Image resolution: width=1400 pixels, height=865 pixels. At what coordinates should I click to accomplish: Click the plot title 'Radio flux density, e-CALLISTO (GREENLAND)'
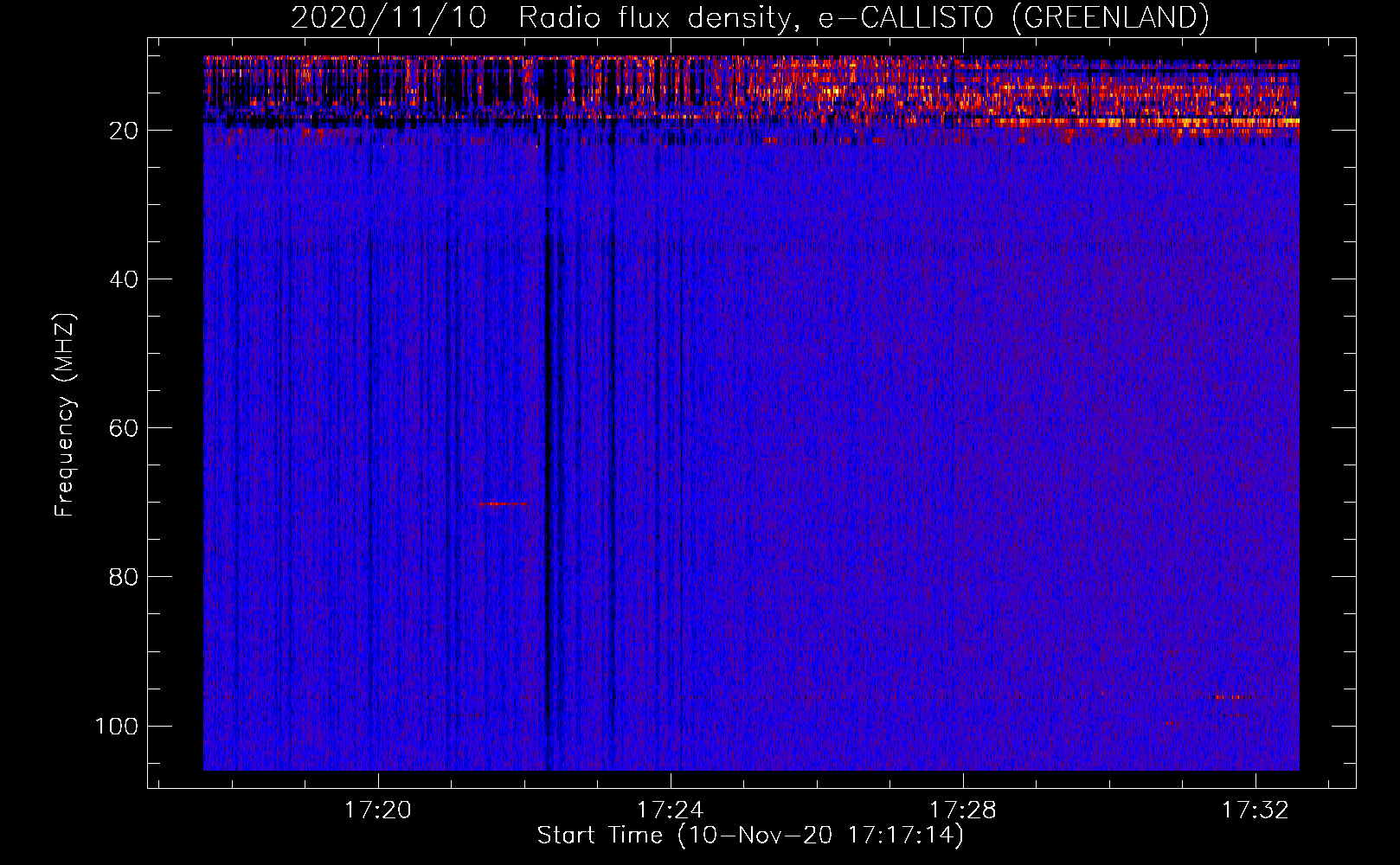tap(864, 17)
